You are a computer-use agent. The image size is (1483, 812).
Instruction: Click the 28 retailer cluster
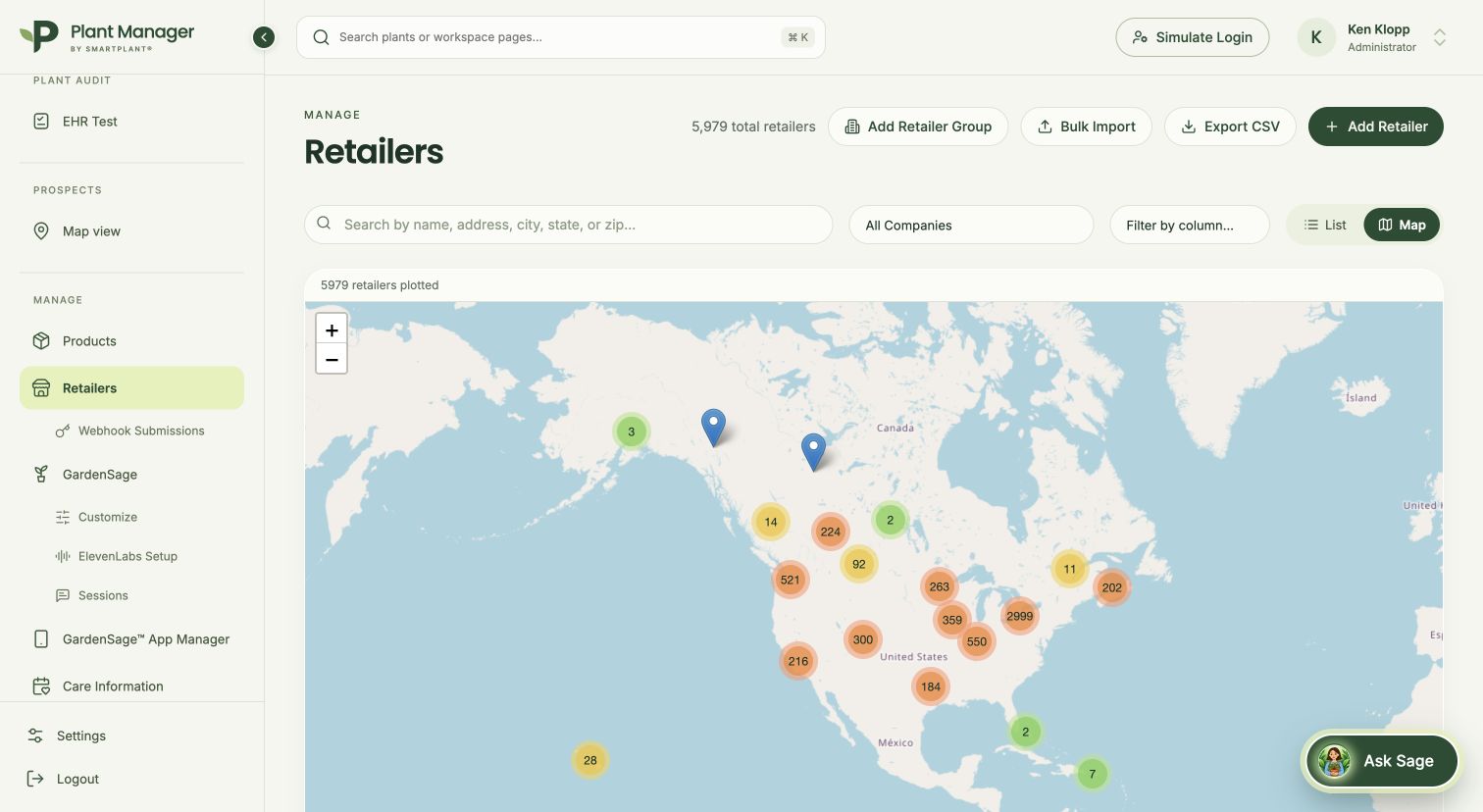click(590, 760)
